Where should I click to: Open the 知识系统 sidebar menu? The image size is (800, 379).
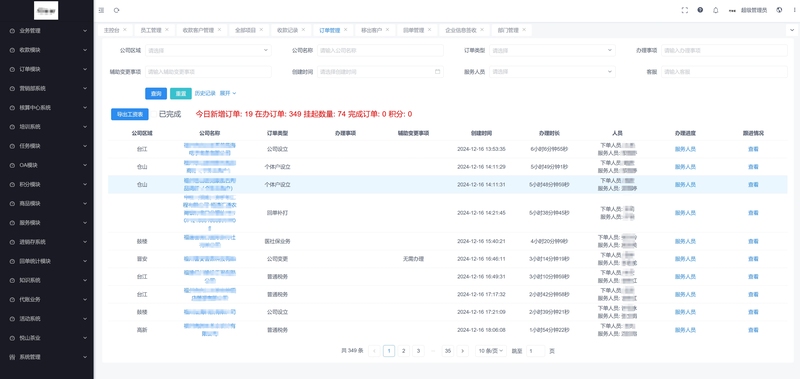pyautogui.click(x=46, y=280)
